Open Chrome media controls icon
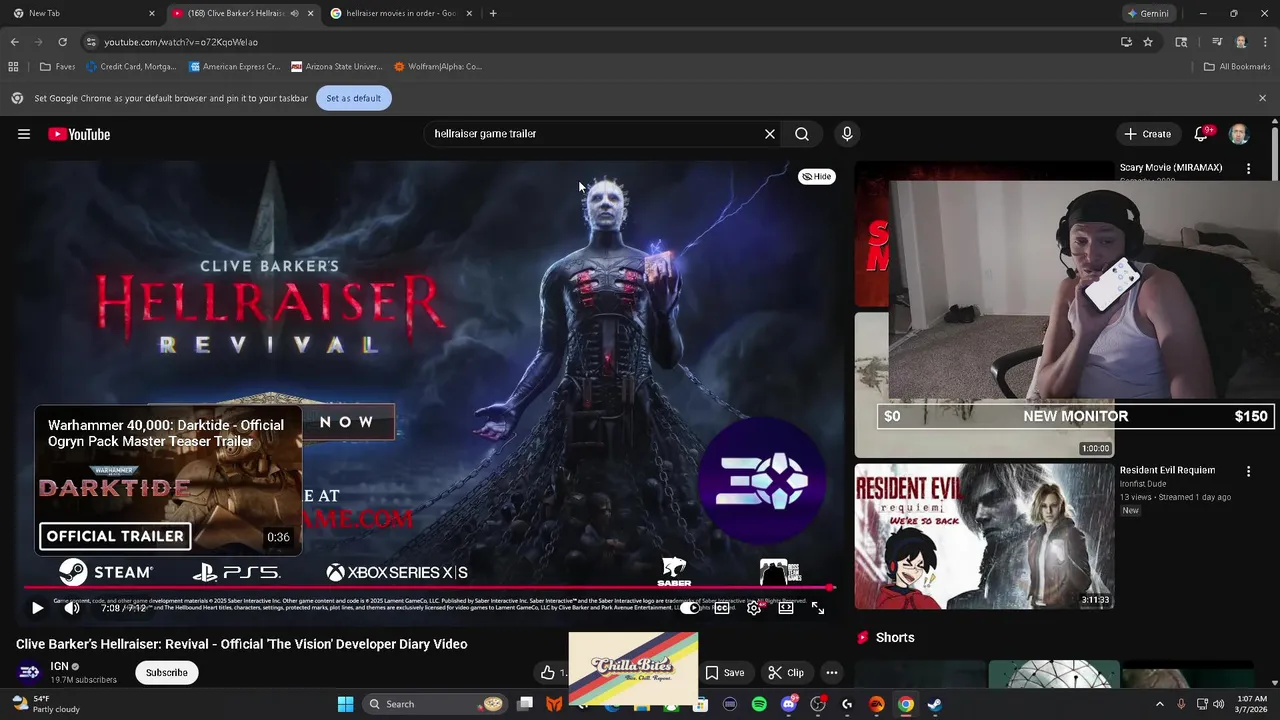This screenshot has height=720, width=1280. point(1217,42)
